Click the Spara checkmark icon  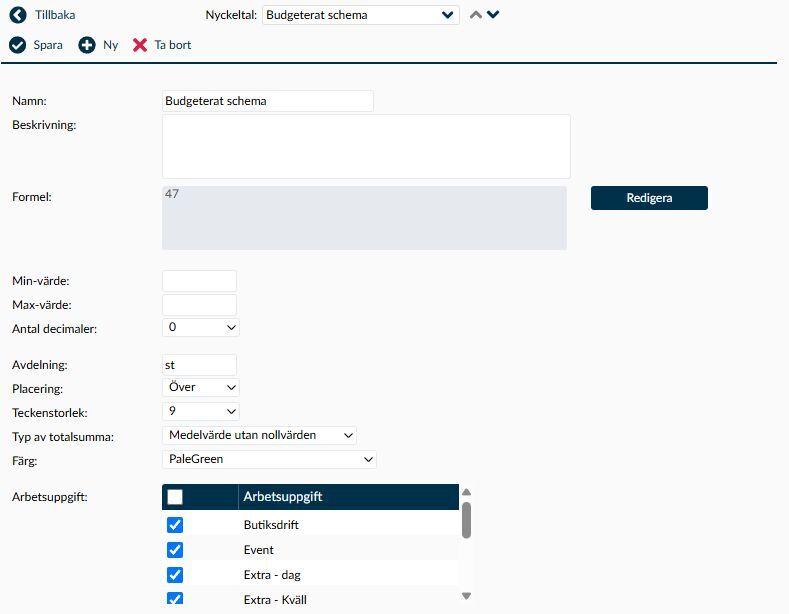[18, 45]
